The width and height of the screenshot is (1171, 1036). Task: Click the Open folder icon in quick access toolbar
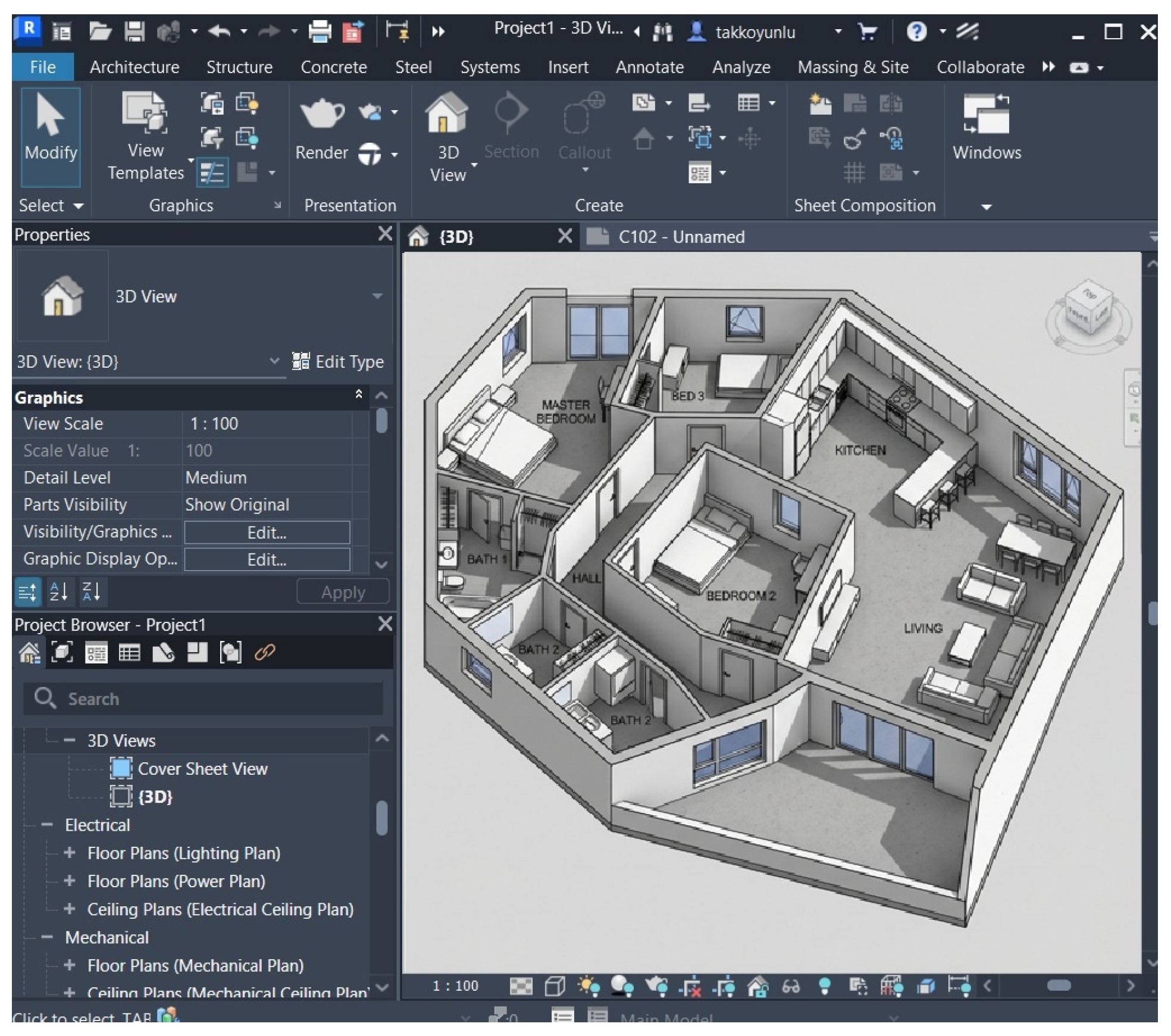[x=101, y=32]
